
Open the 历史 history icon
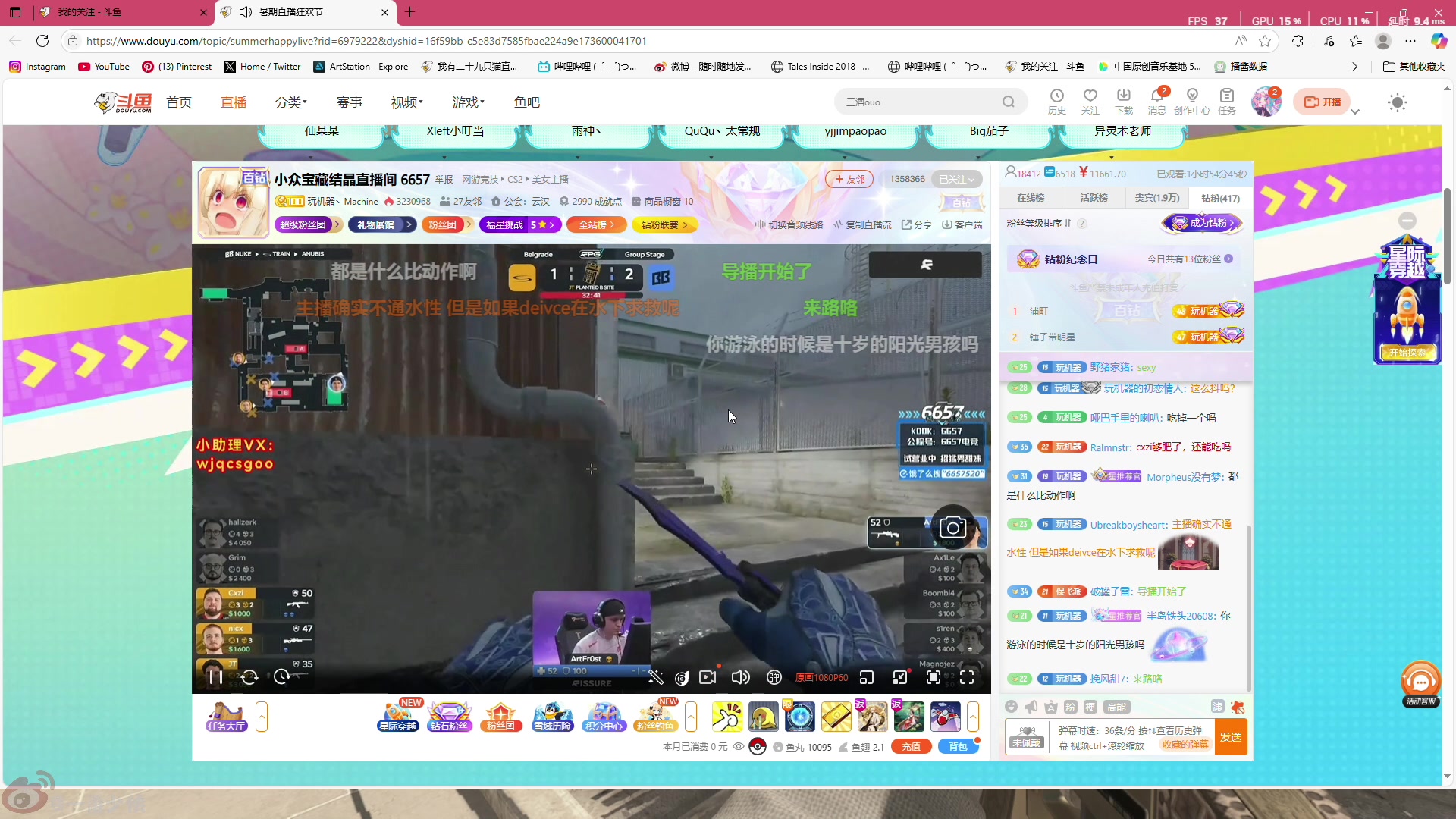1057,102
